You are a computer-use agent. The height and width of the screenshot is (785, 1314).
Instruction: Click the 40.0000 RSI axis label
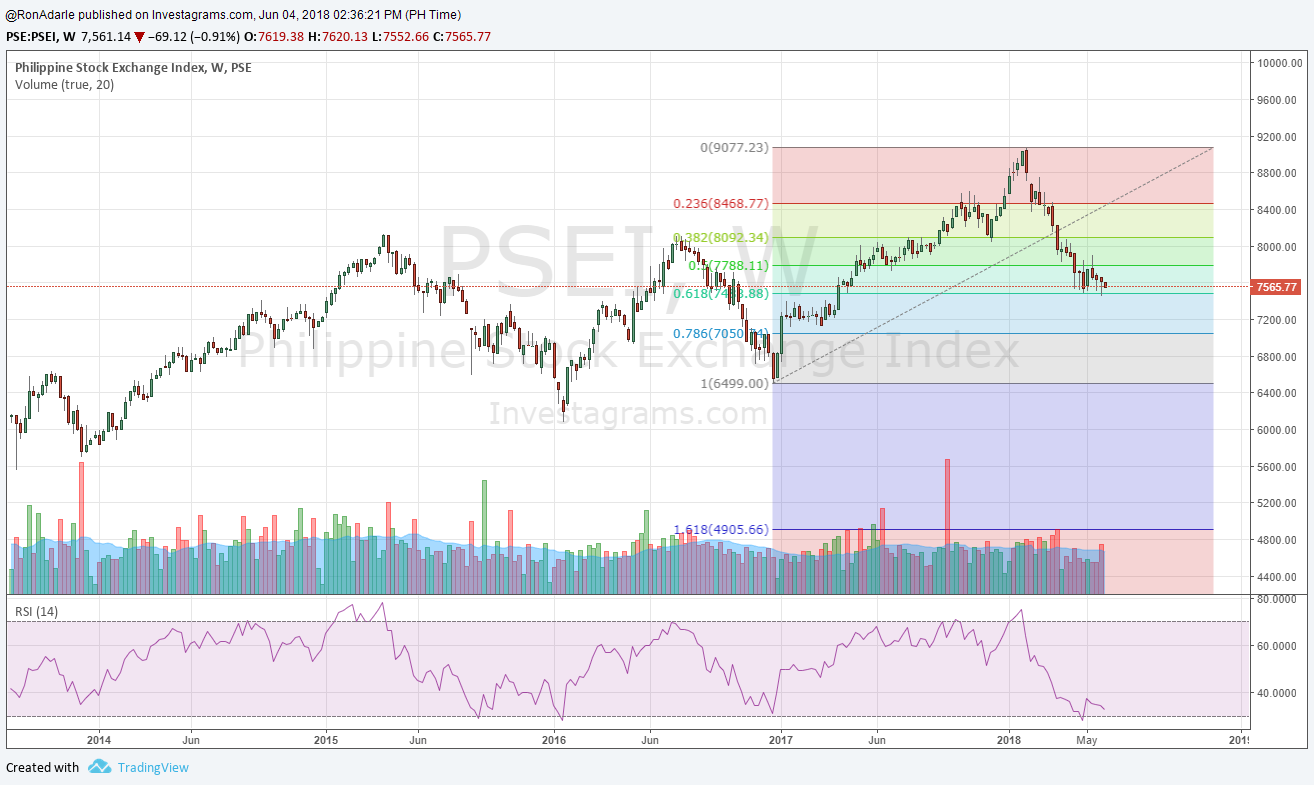[x=1277, y=693]
